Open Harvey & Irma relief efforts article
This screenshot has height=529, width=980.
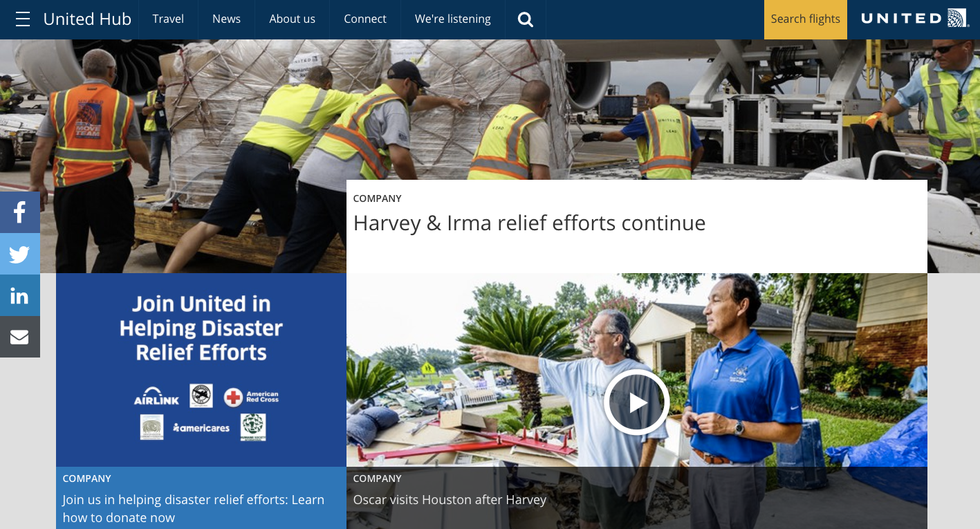point(529,223)
